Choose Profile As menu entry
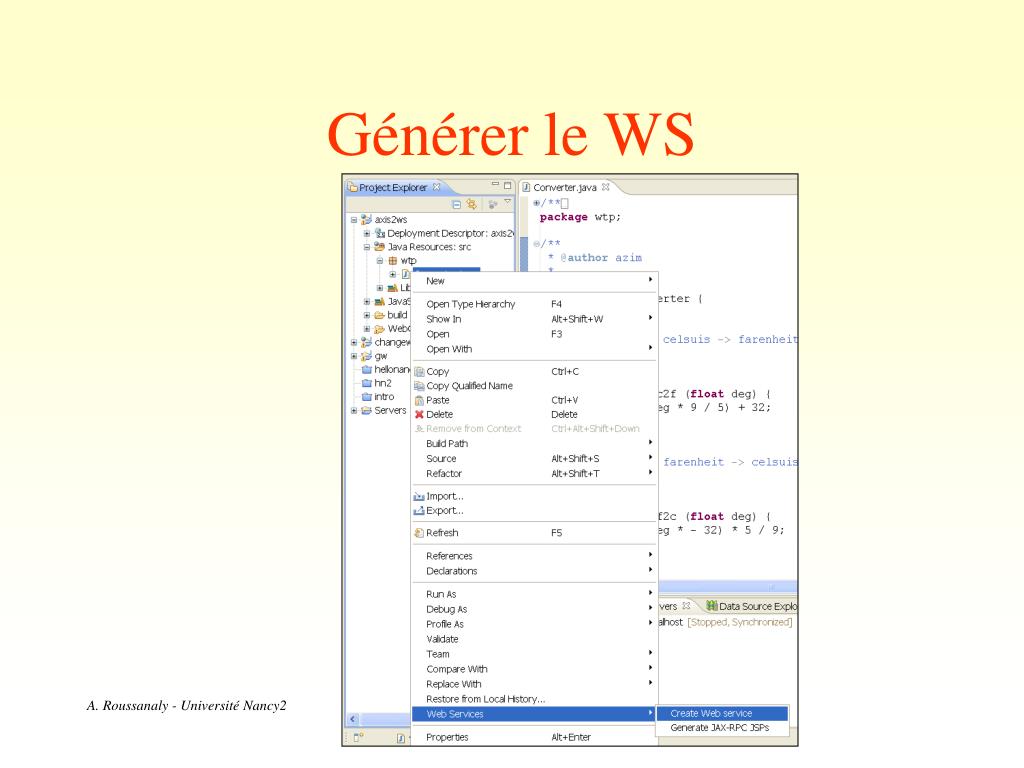 coord(534,624)
